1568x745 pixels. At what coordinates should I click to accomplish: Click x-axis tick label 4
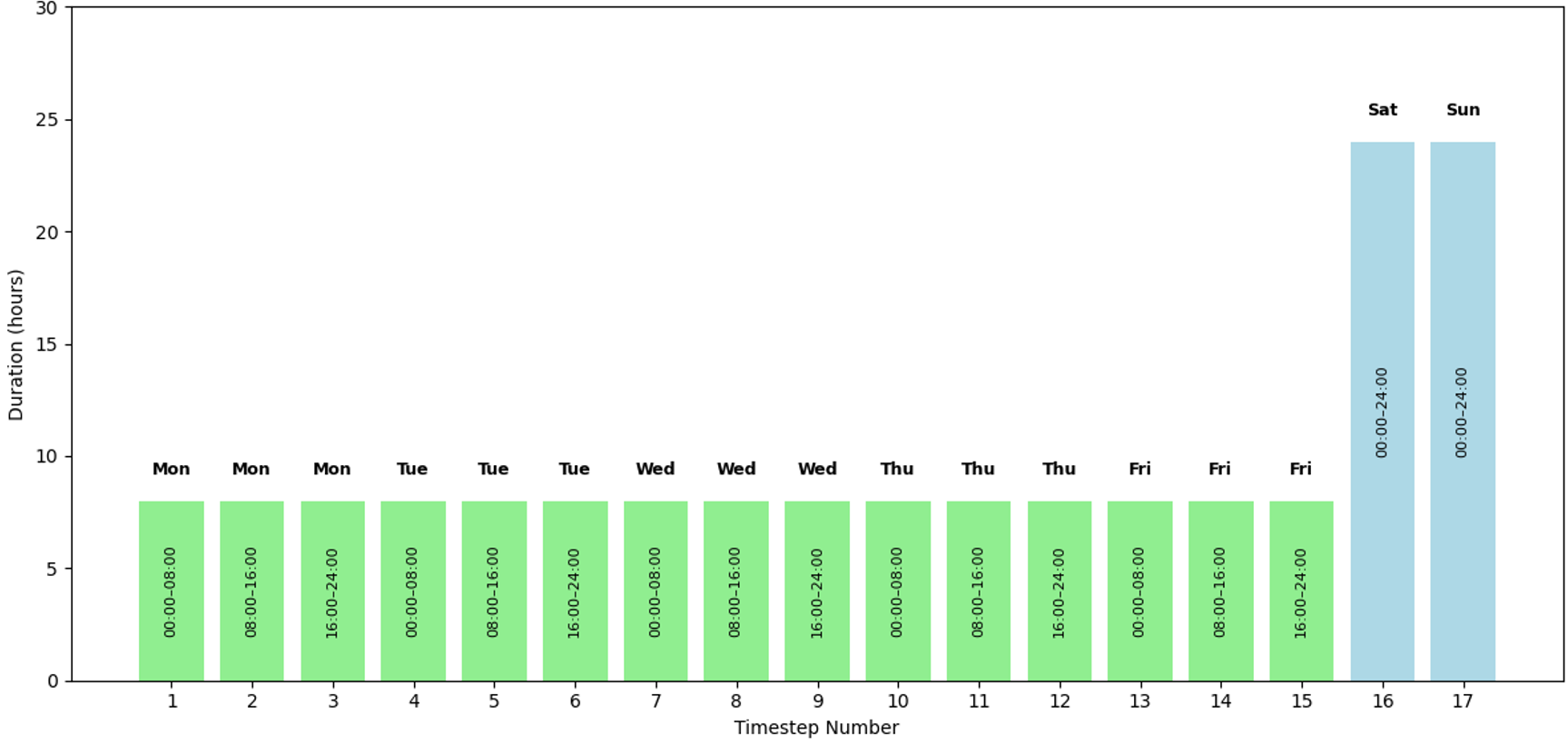click(414, 701)
